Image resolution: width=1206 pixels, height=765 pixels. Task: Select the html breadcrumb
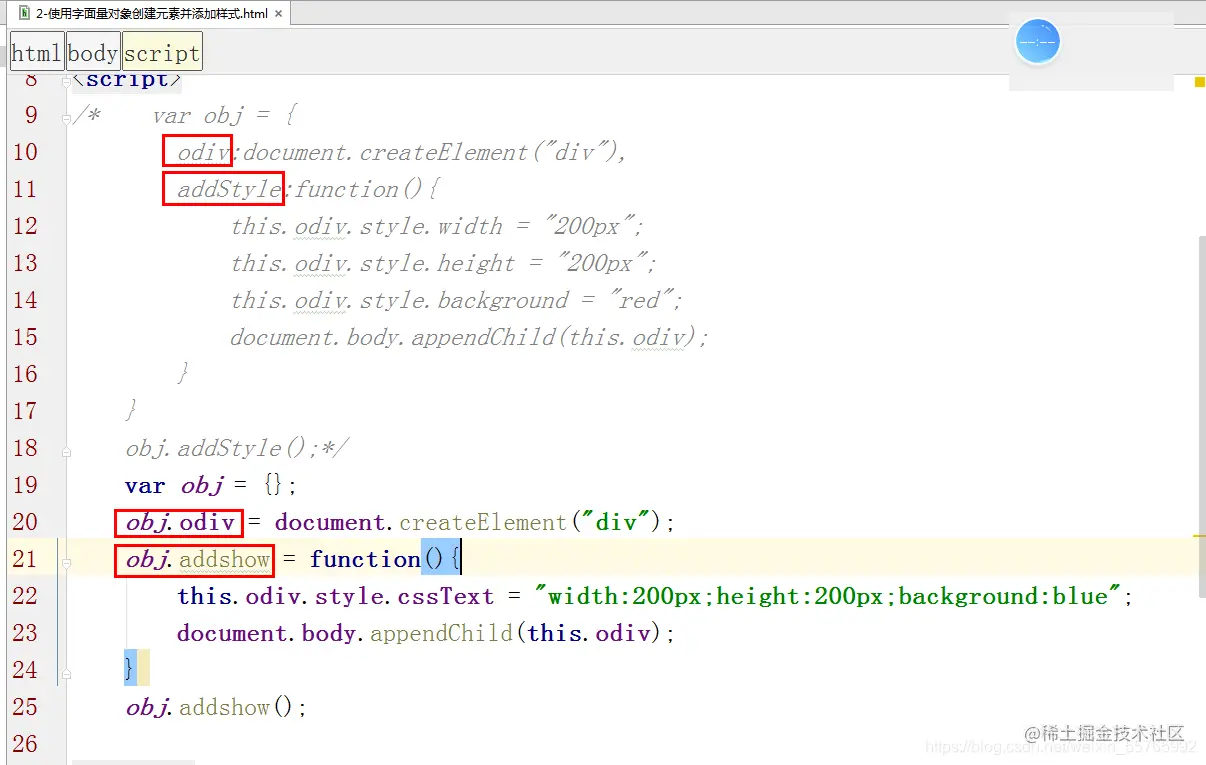click(37, 53)
